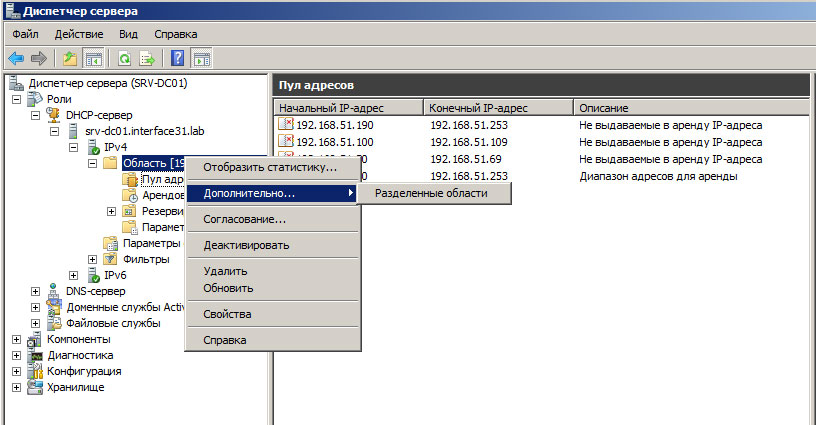
Task: Expand the Конфигурация node
Action: pos(17,371)
